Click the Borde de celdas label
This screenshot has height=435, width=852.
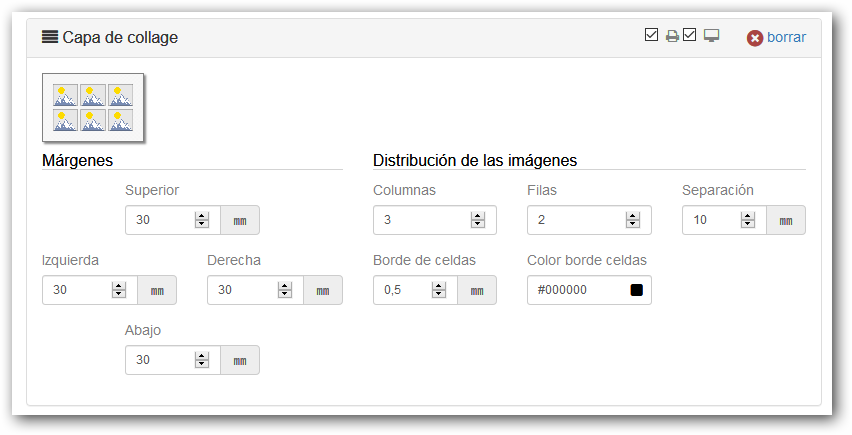(424, 261)
